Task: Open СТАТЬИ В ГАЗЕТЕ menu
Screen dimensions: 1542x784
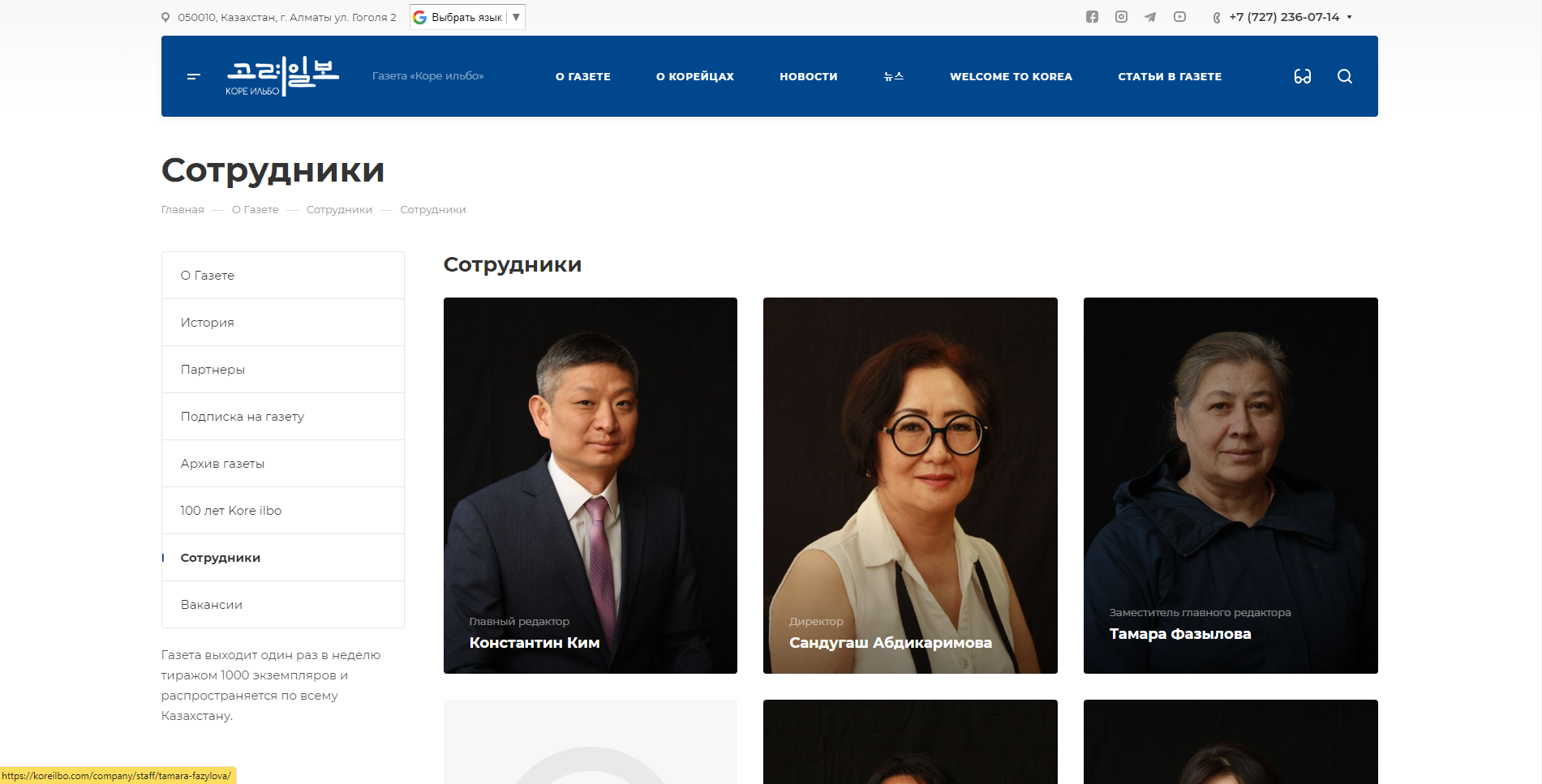Action: 1170,76
